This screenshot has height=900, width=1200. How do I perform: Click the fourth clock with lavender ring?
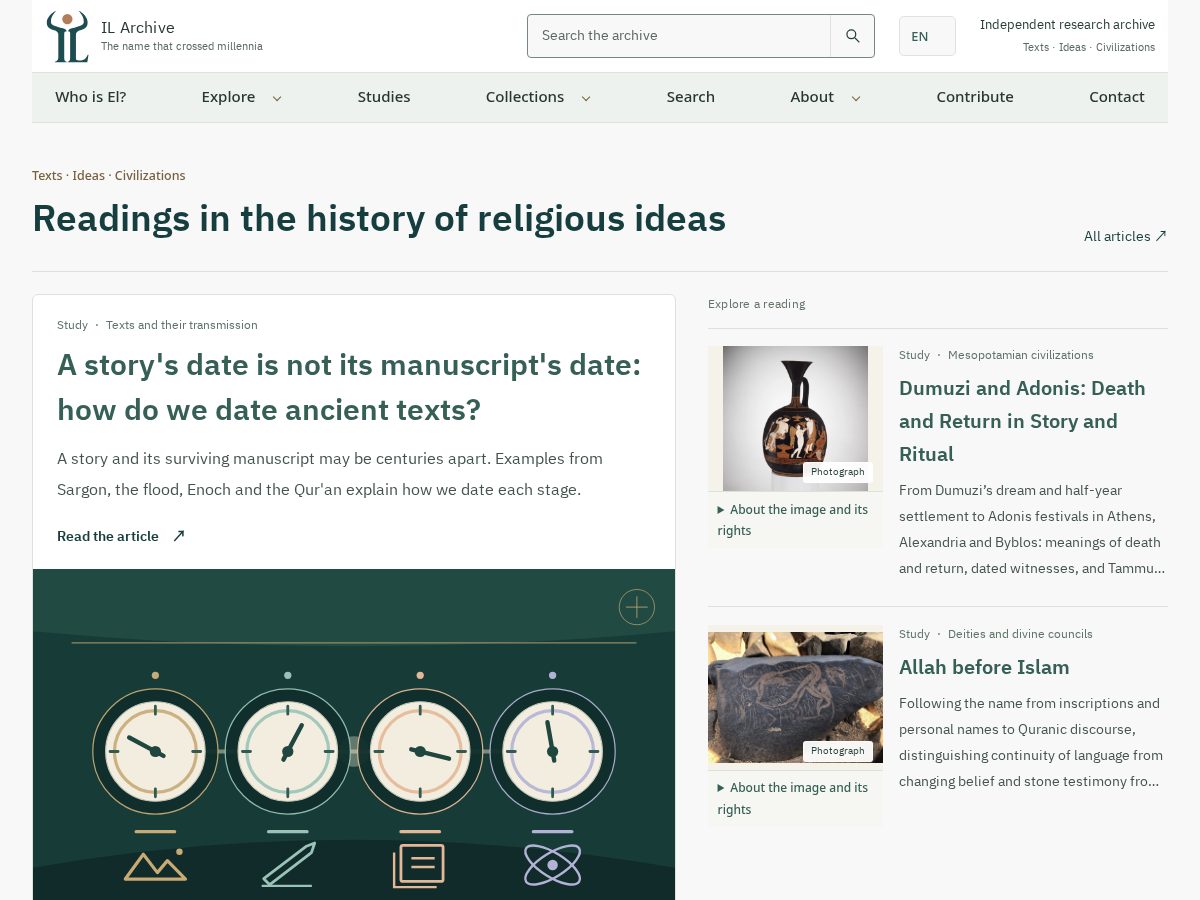point(552,751)
